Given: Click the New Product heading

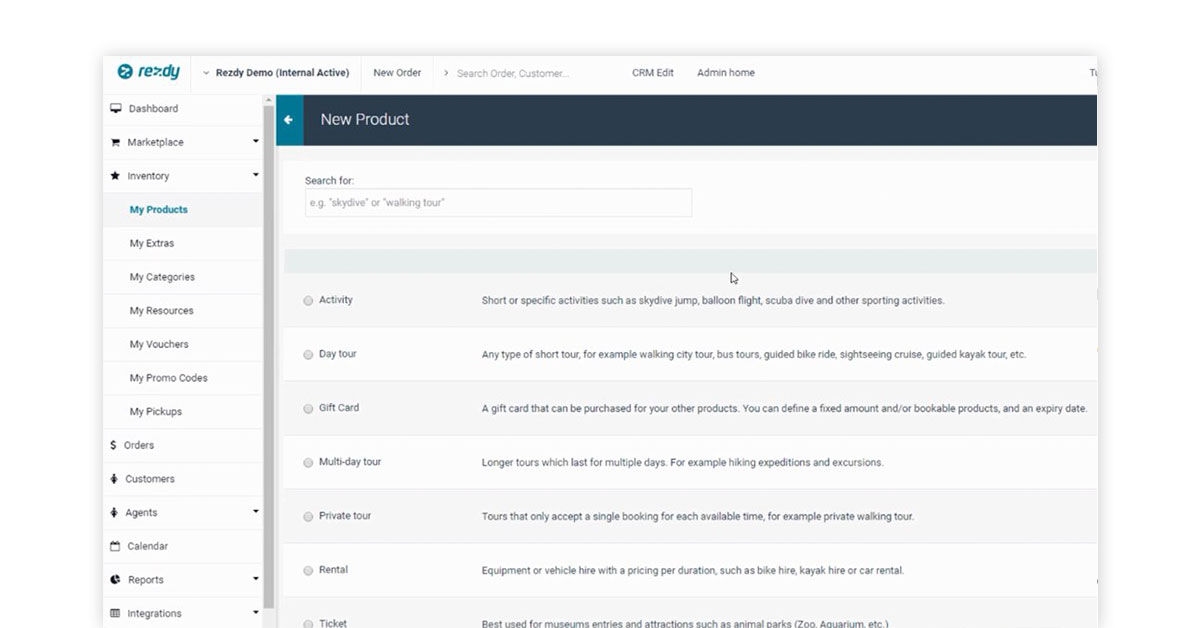Looking at the screenshot, I should tap(365, 119).
